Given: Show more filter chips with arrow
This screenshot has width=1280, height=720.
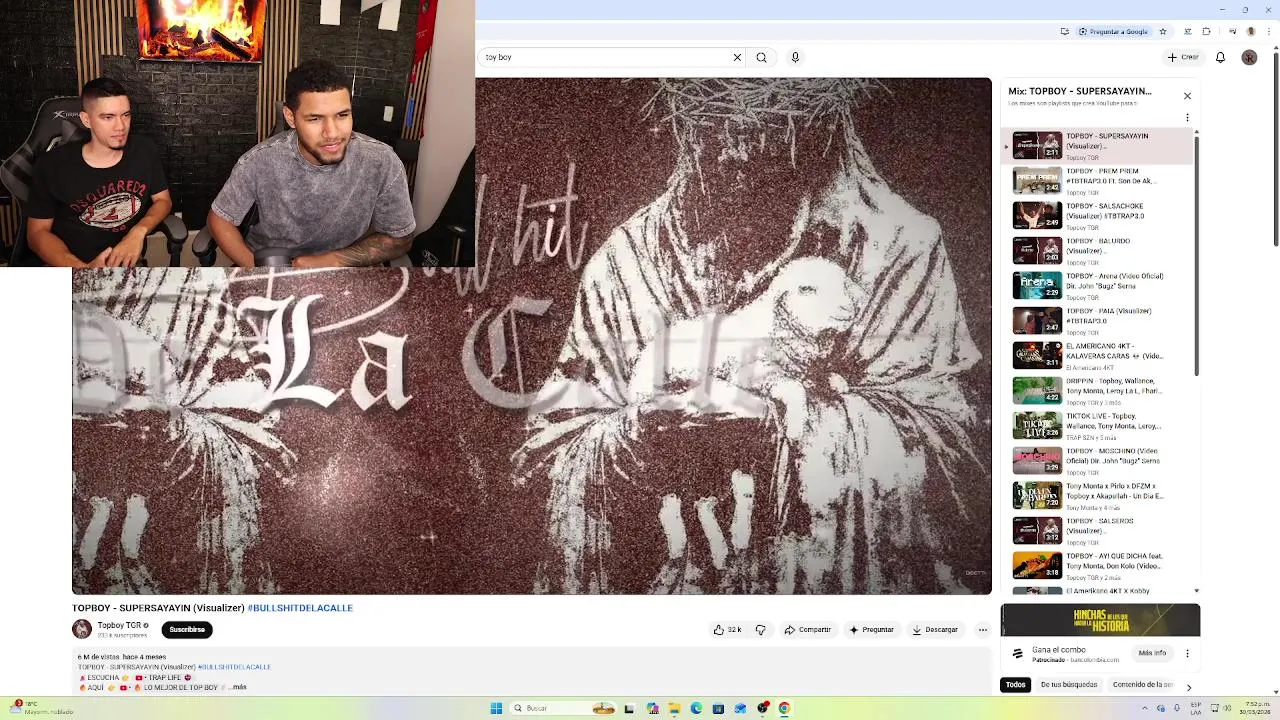Looking at the screenshot, I should click(x=1189, y=687).
